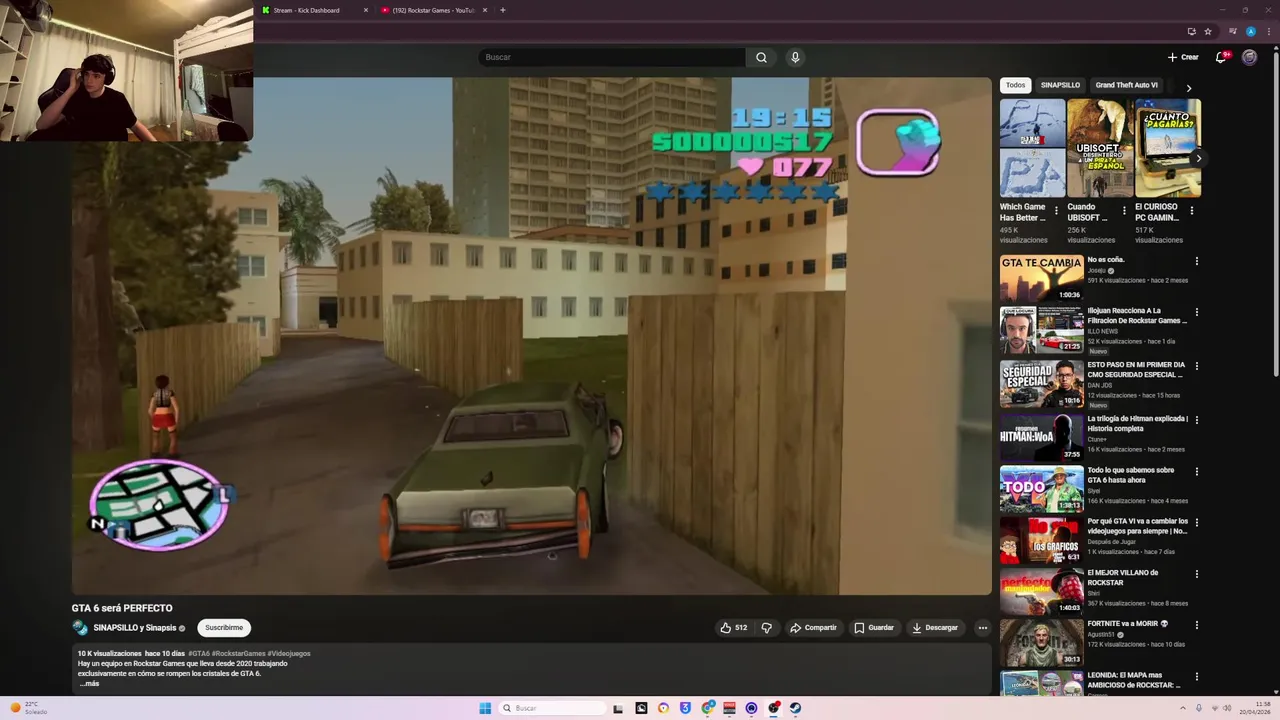Image resolution: width=1280 pixels, height=720 pixels.
Task: Open the Chrome icon in the taskbar
Action: [708, 708]
